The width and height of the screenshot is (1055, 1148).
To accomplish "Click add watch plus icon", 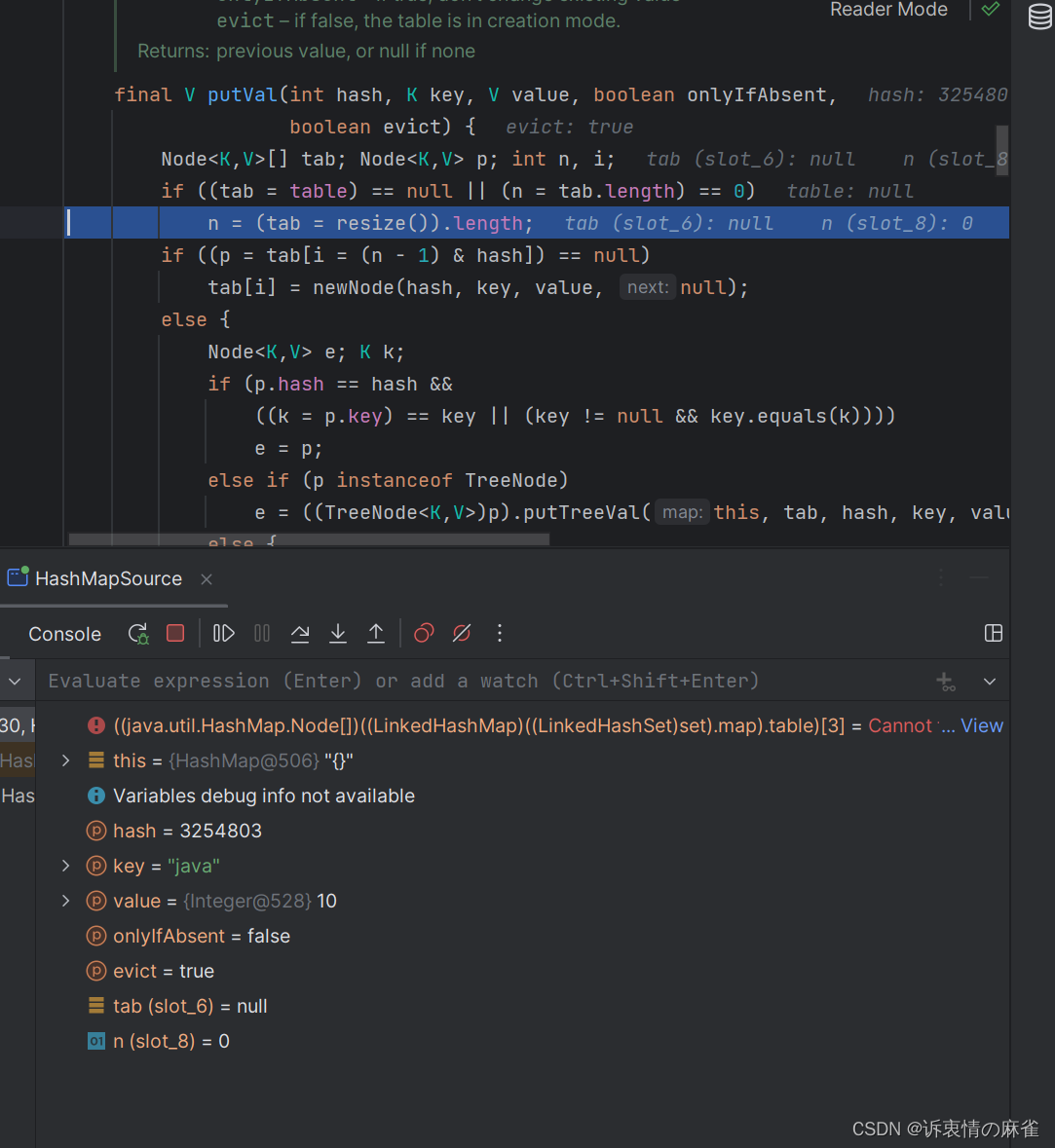I will pos(946,682).
